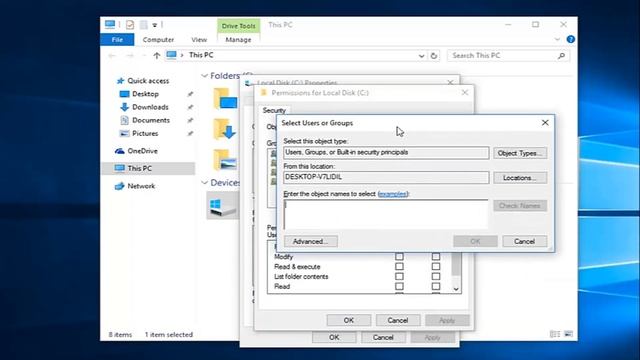Click Cancel in Local Disk Properties window
The image size is (640, 360).
[x=383, y=338]
